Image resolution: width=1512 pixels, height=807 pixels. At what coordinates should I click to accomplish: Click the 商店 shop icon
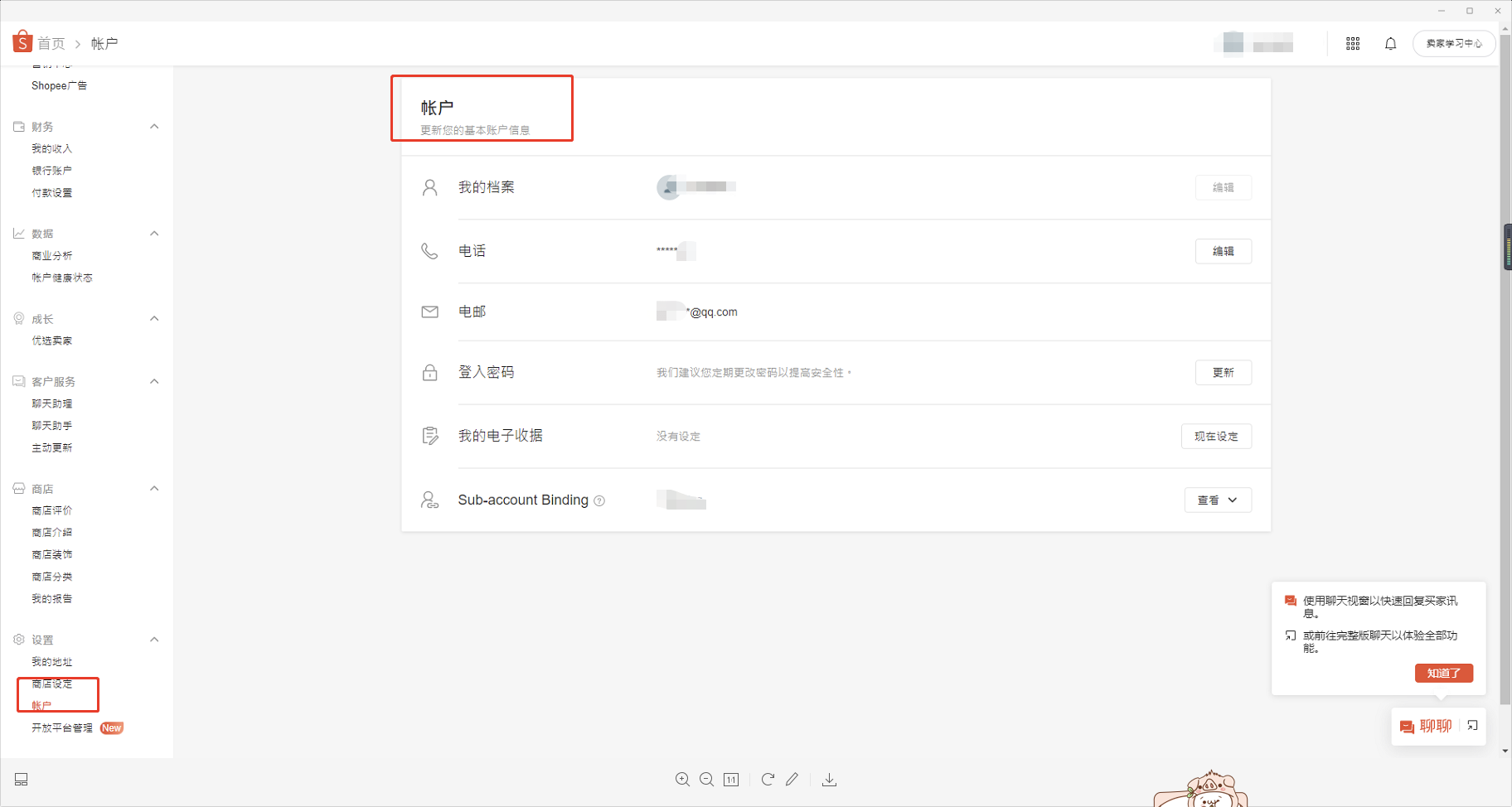19,489
